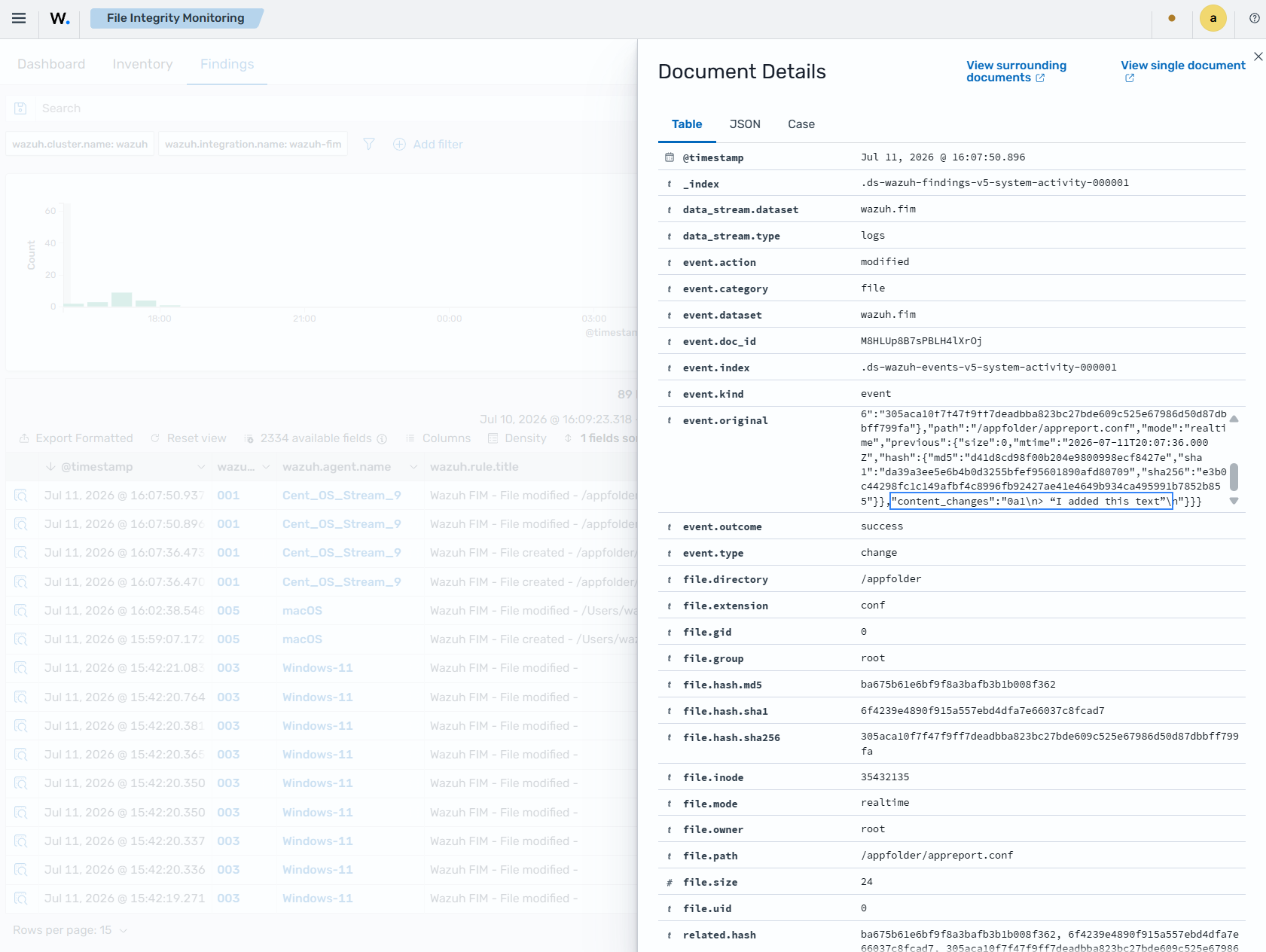The height and width of the screenshot is (952, 1266).
Task: Open the help icon in top bar
Action: click(x=1254, y=18)
